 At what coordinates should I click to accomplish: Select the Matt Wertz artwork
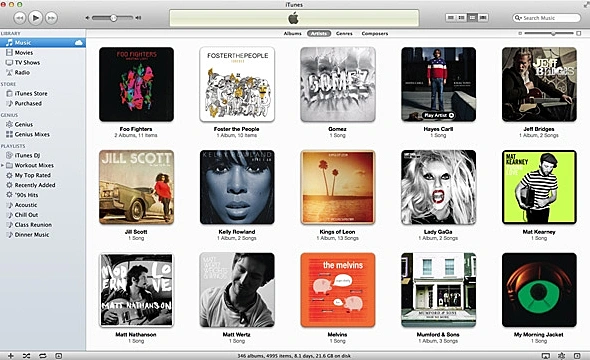pyautogui.click(x=237, y=290)
